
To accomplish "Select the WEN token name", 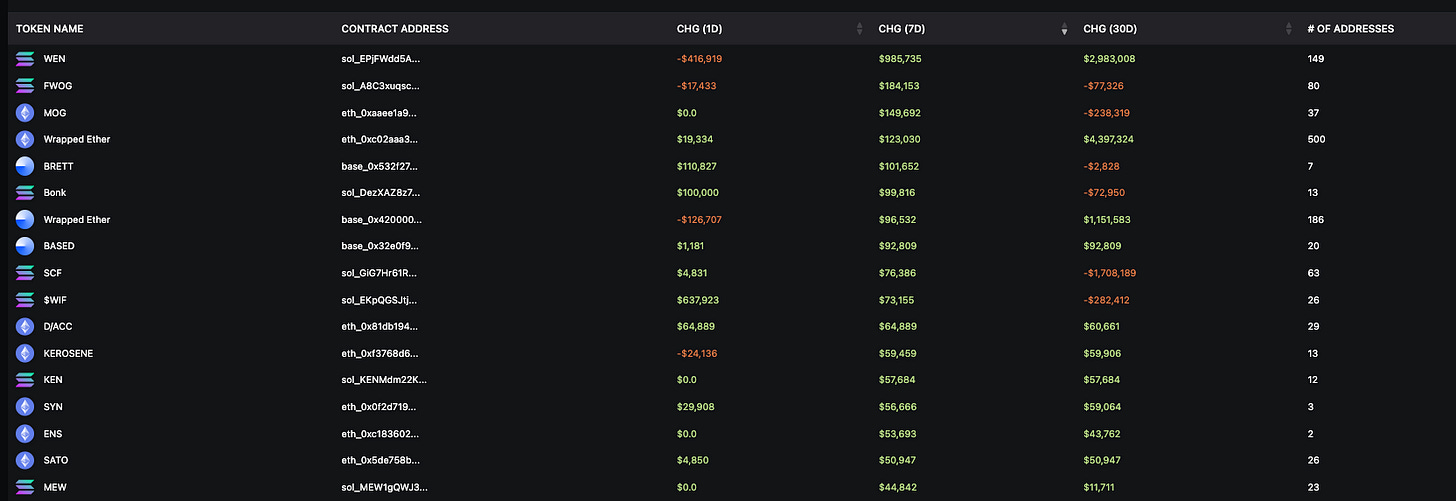I will click(55, 59).
